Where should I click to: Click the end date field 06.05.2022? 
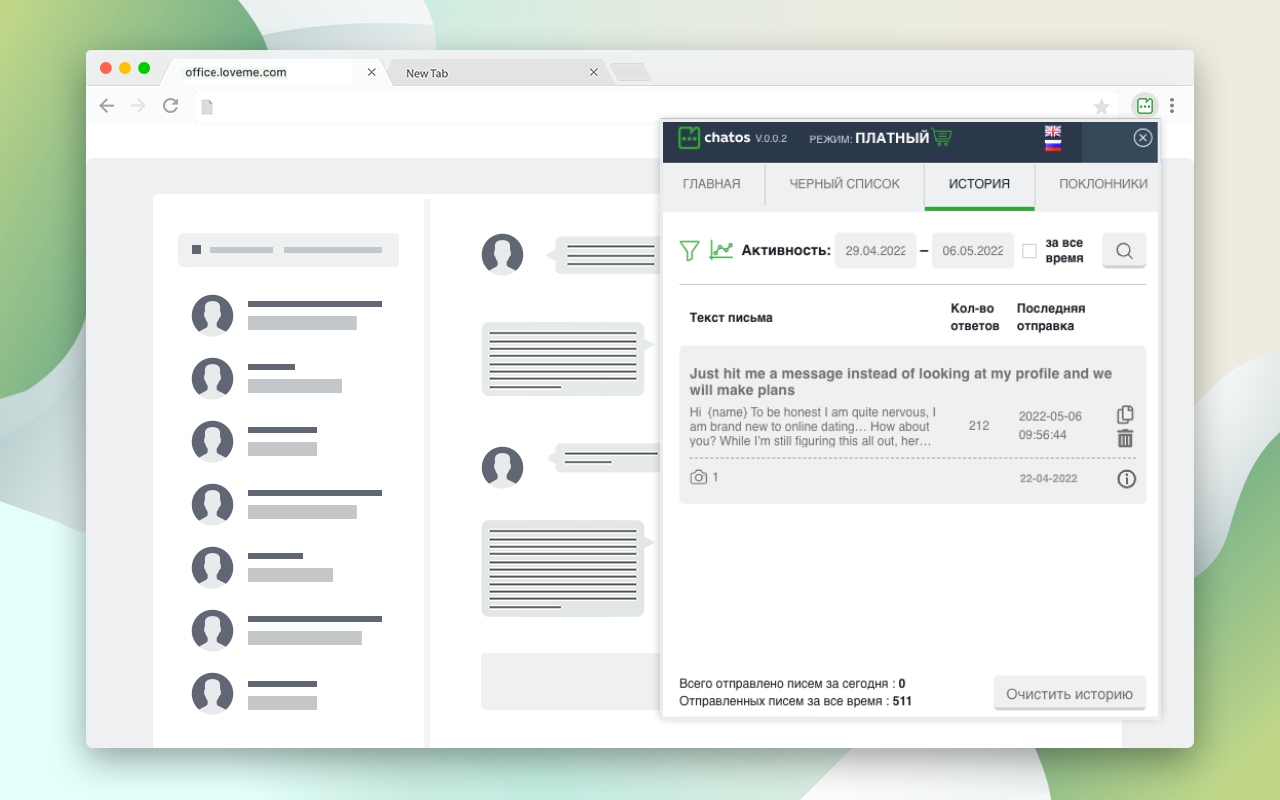972,251
